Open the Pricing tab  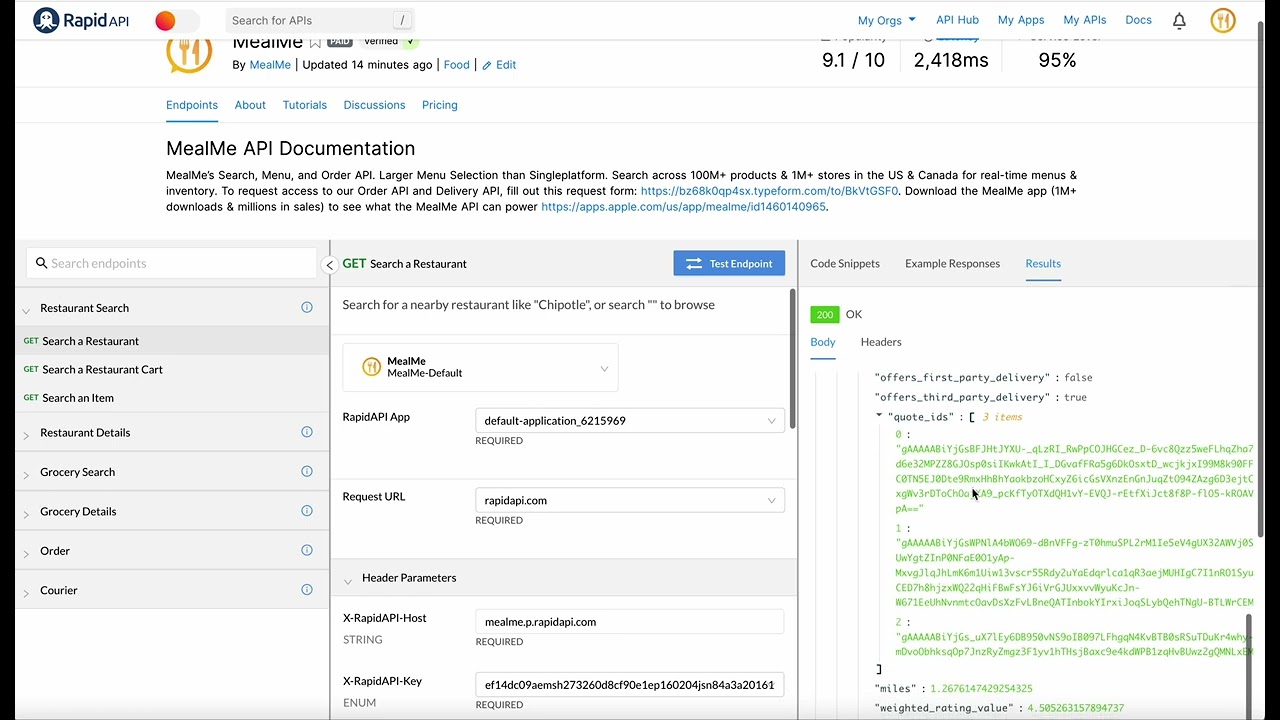point(440,105)
